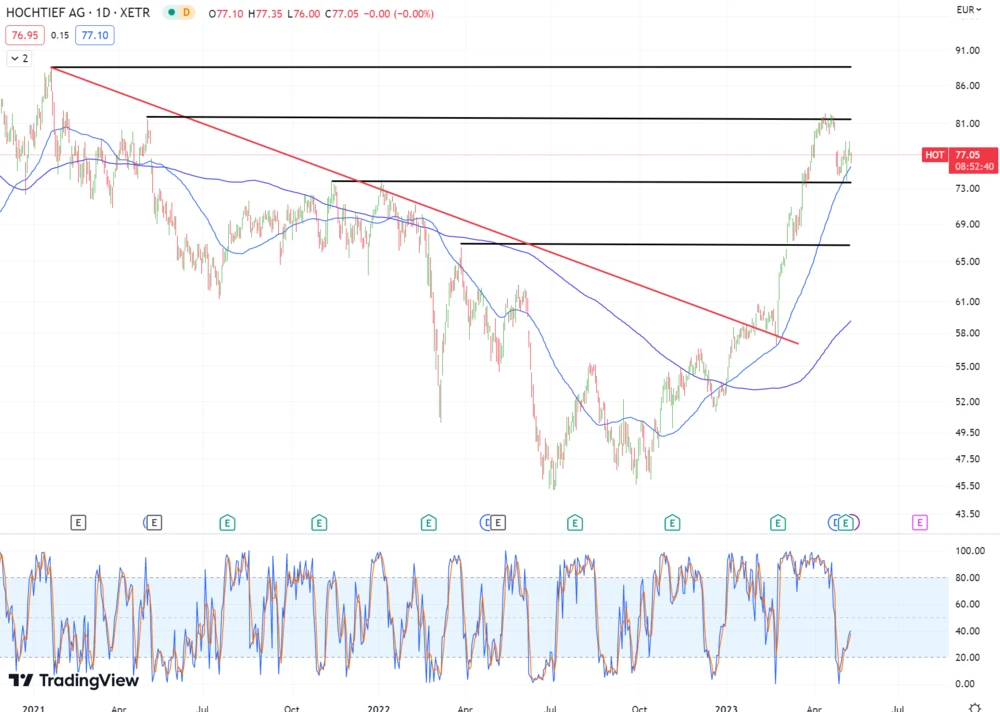Click the 91.00 level on price scale

(966, 50)
